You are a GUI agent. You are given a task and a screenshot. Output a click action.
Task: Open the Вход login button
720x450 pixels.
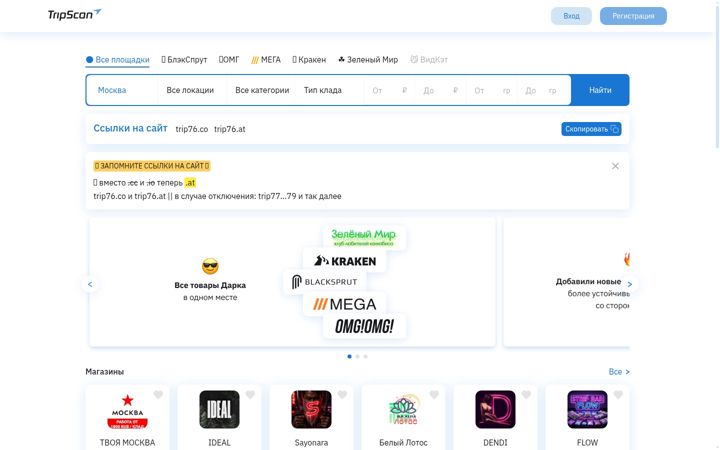click(x=571, y=16)
